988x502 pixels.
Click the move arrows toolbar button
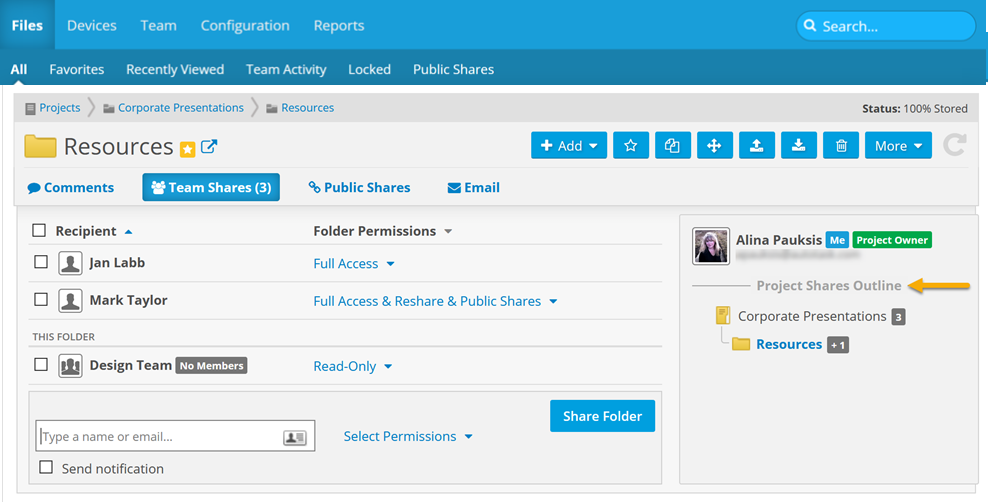714,146
